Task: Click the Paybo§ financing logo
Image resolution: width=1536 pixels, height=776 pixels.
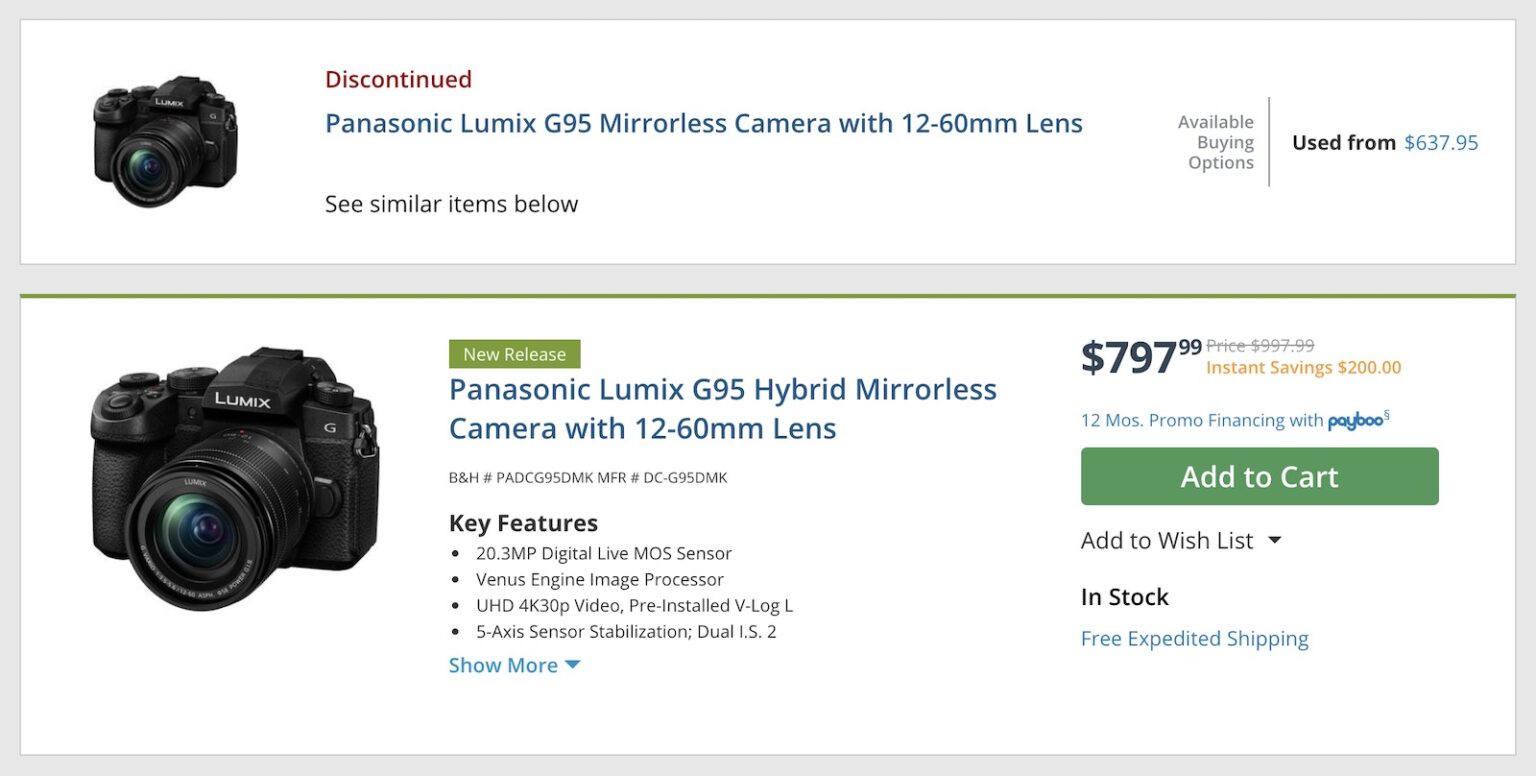Action: [x=1355, y=421]
